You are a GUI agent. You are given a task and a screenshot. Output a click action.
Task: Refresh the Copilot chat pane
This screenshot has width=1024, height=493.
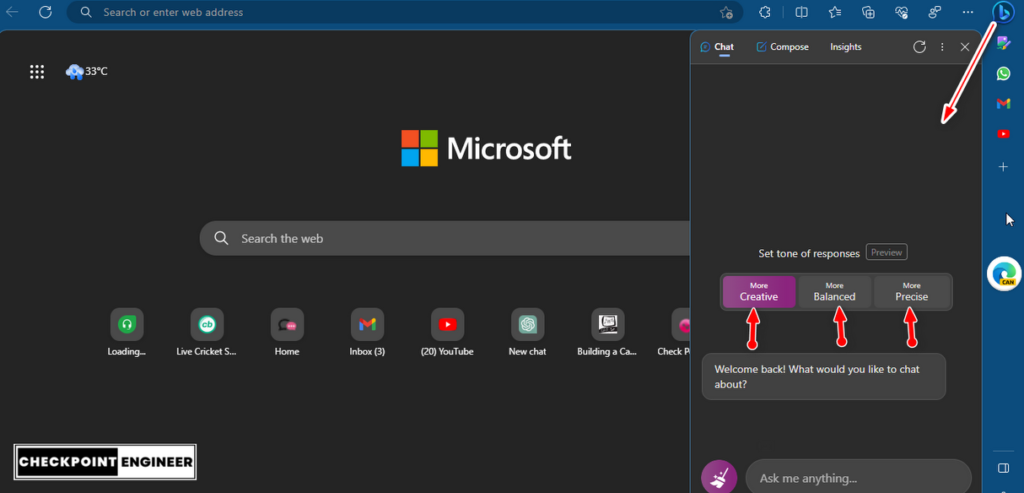[x=920, y=46]
